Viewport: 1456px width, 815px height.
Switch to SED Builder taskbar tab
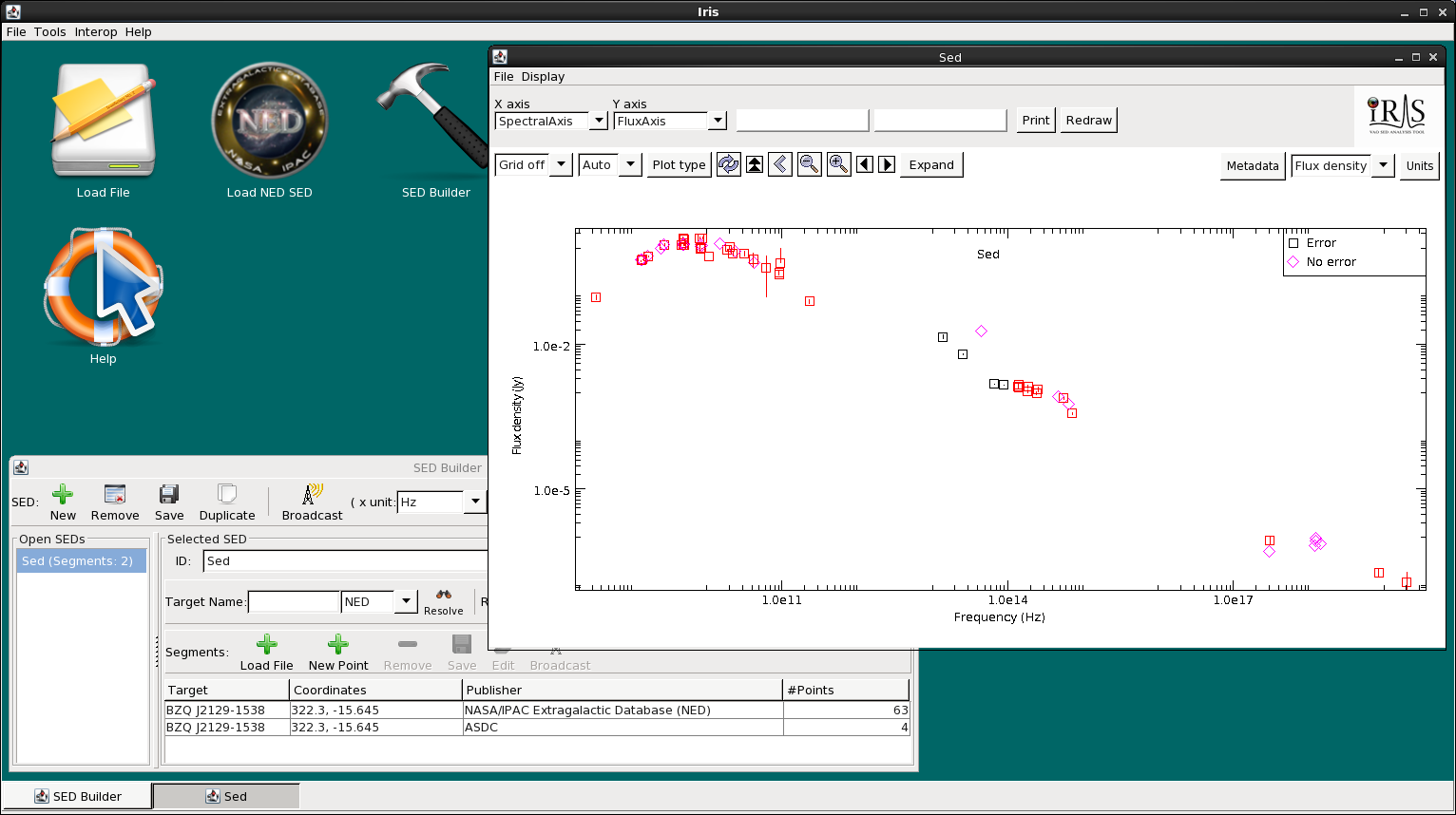click(76, 796)
